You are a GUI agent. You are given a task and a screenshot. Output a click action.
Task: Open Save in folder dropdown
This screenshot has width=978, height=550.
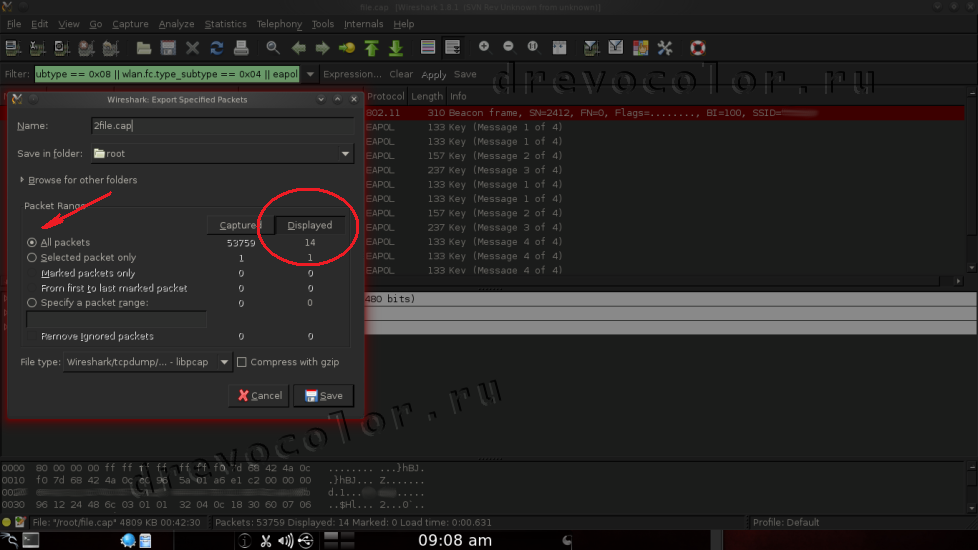(x=345, y=153)
